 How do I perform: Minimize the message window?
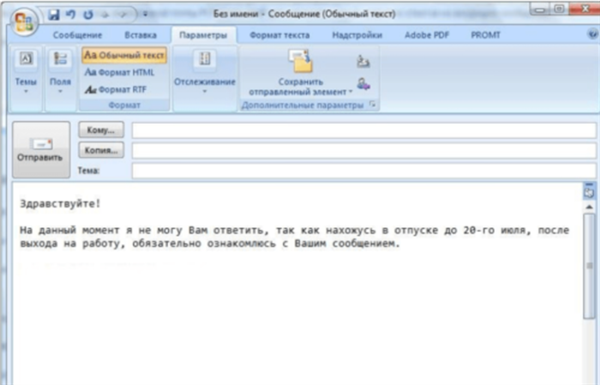tap(540, 9)
